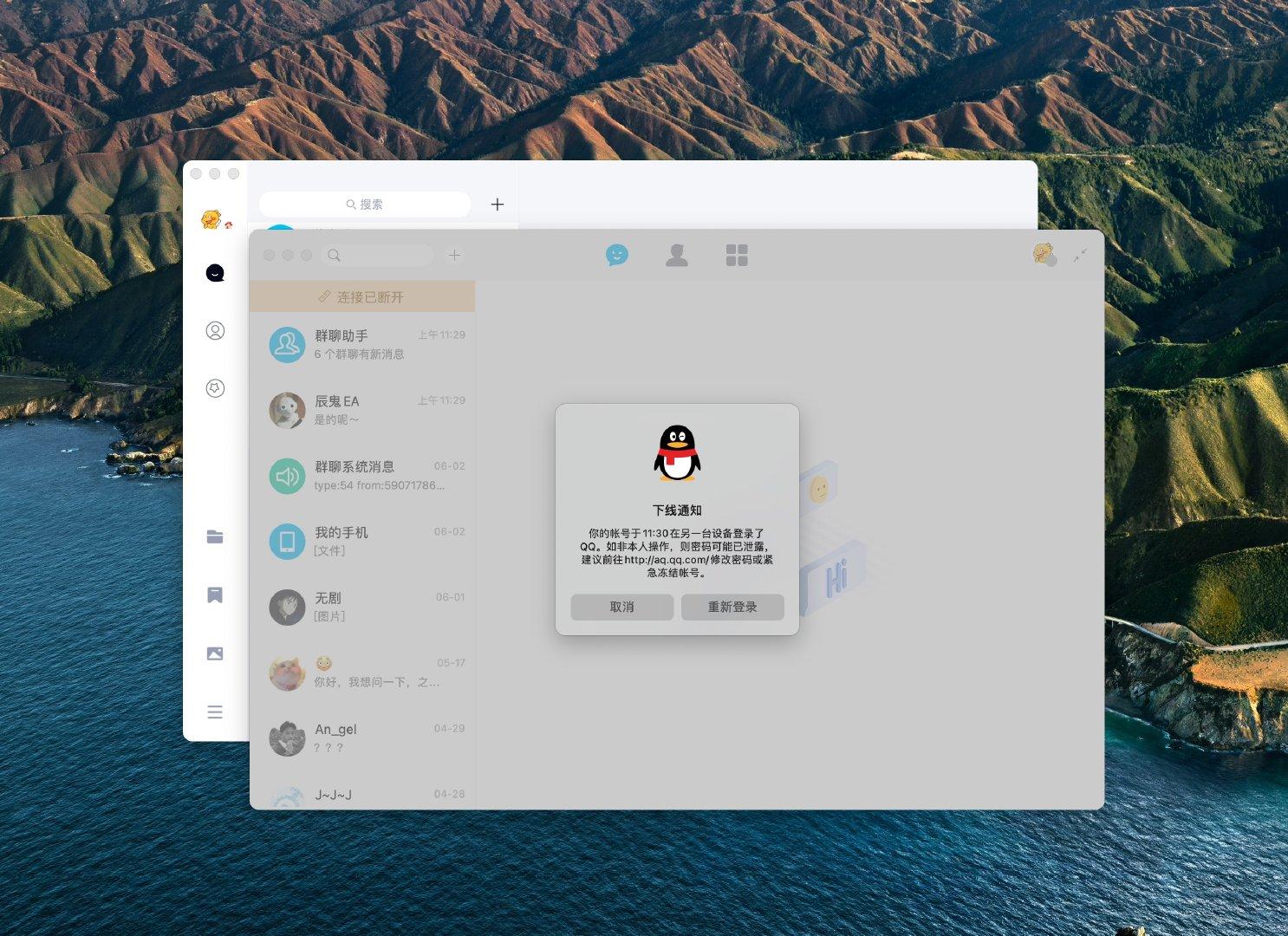Switch to the blue chat messages tab icon
Image resolution: width=1288 pixels, height=936 pixels.
click(x=616, y=254)
